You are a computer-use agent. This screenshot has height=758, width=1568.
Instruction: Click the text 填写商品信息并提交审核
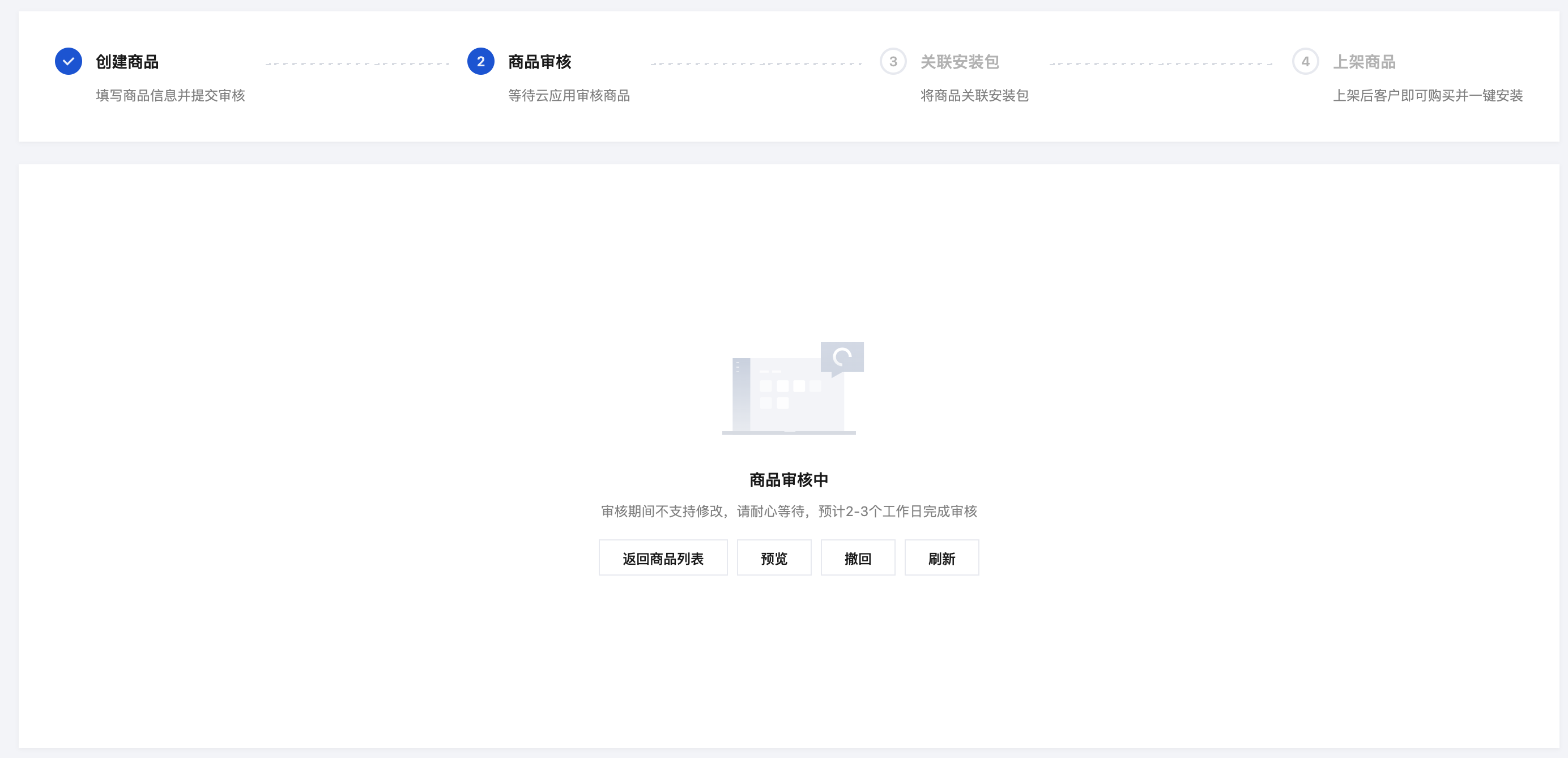point(171,96)
